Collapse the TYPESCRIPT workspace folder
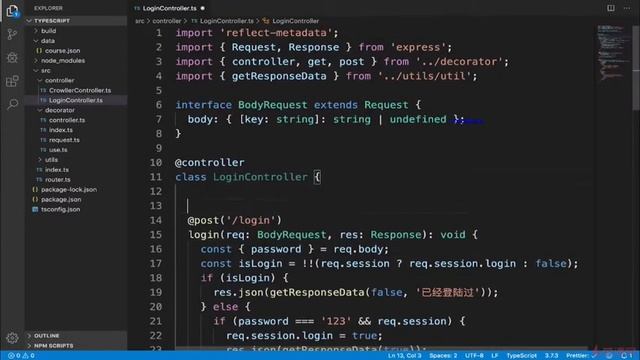This screenshot has height=360, width=640. tap(76, 21)
